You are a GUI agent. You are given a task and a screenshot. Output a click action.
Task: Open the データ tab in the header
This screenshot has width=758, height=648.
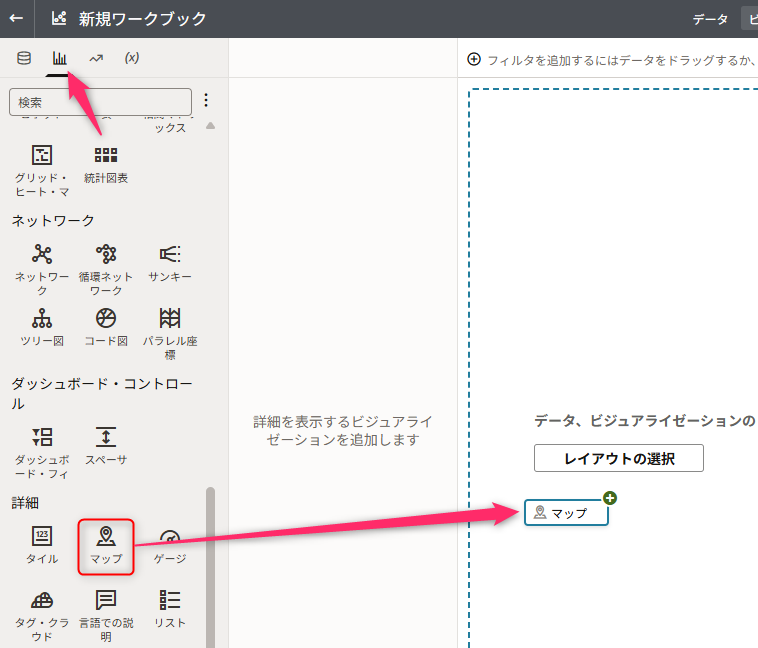click(x=710, y=19)
